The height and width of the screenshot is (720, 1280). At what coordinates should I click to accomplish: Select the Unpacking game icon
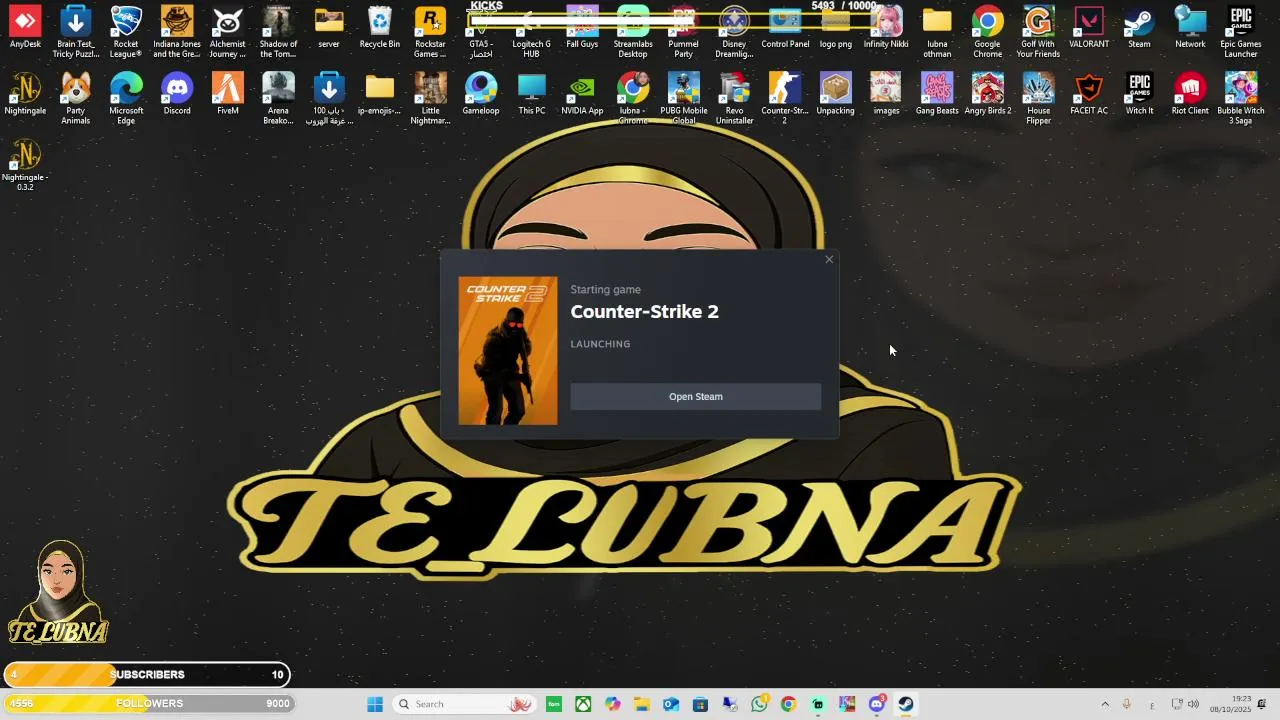click(x=835, y=95)
